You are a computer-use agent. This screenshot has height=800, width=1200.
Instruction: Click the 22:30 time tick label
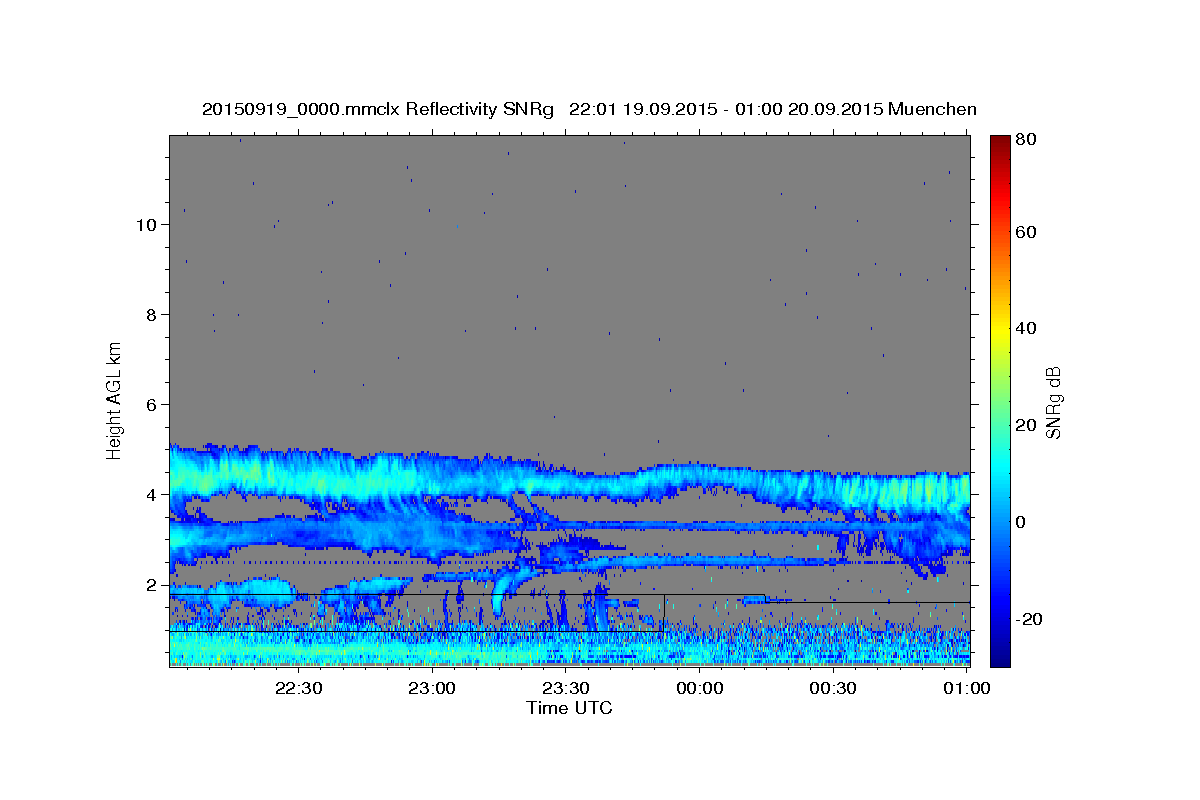tap(298, 689)
